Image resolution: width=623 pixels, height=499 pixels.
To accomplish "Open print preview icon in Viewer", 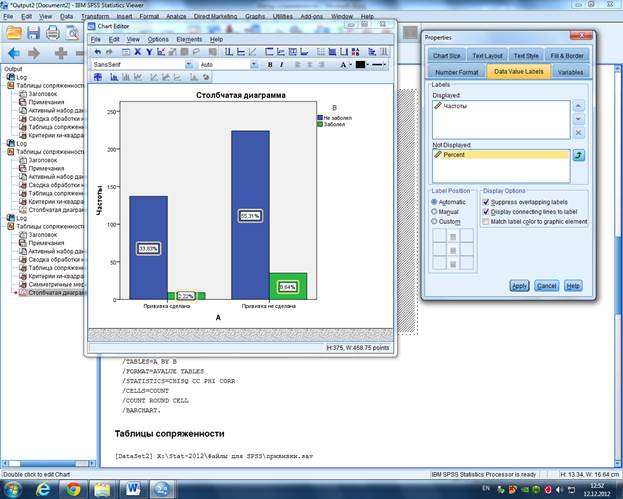I will point(72,33).
